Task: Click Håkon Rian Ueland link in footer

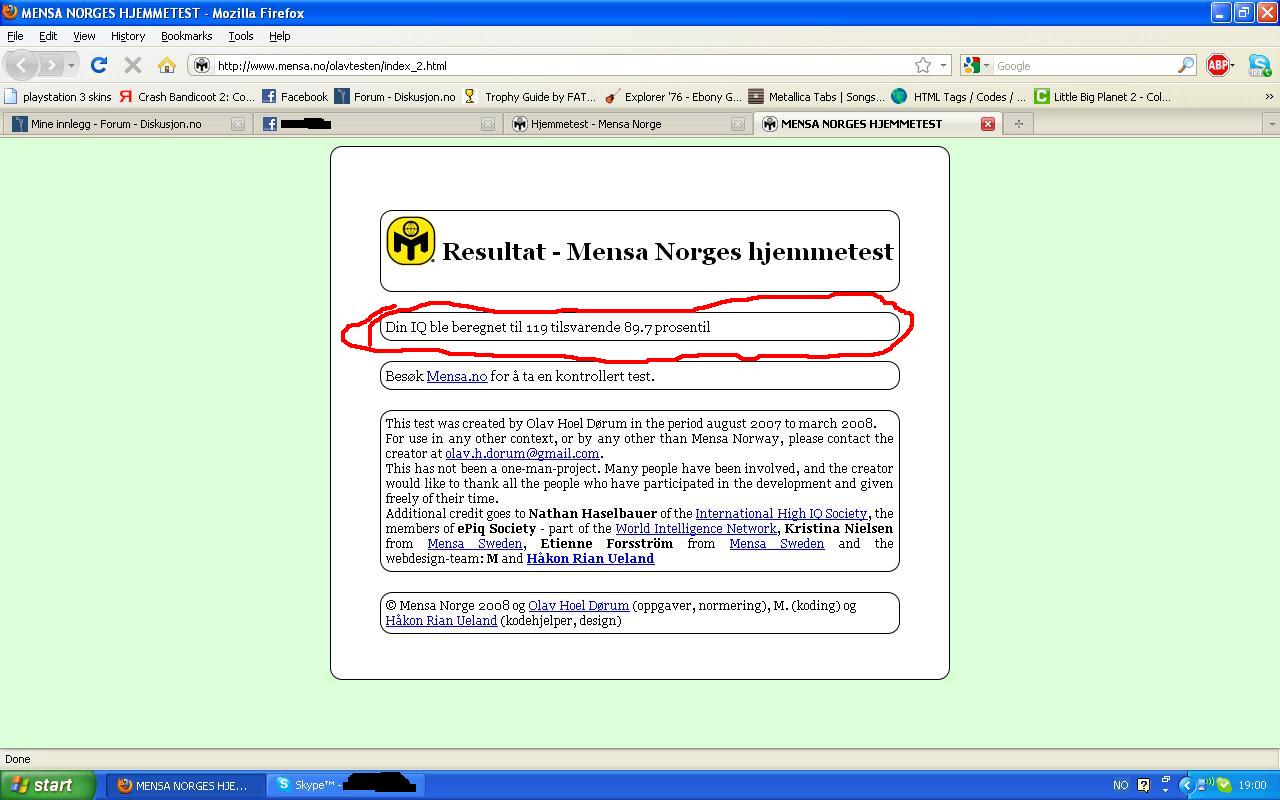Action: (x=441, y=620)
